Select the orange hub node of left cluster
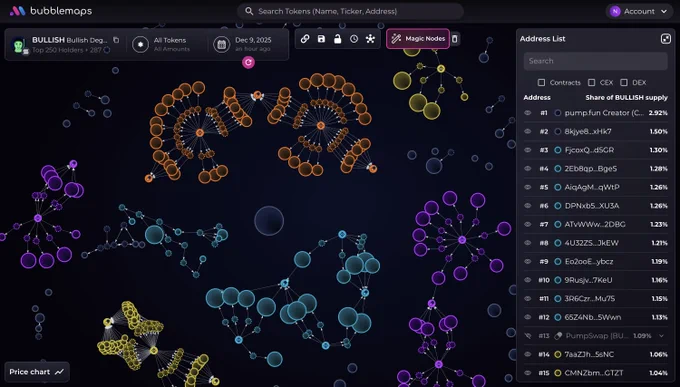680x387 pixels. [x=199, y=132]
